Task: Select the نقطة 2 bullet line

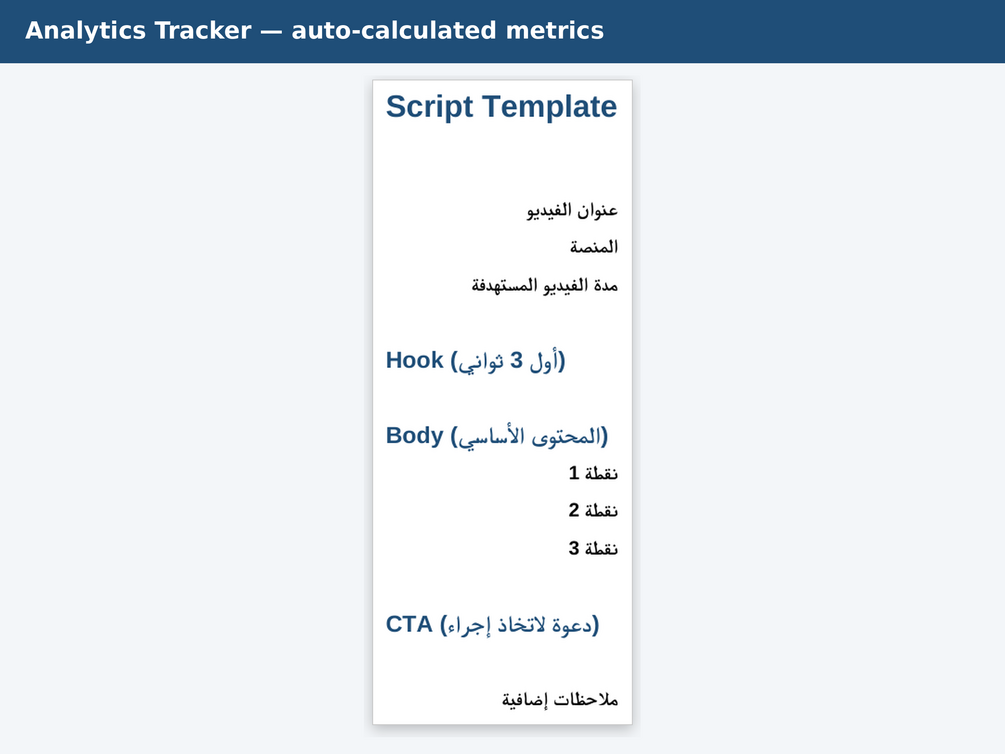Action: [x=593, y=510]
